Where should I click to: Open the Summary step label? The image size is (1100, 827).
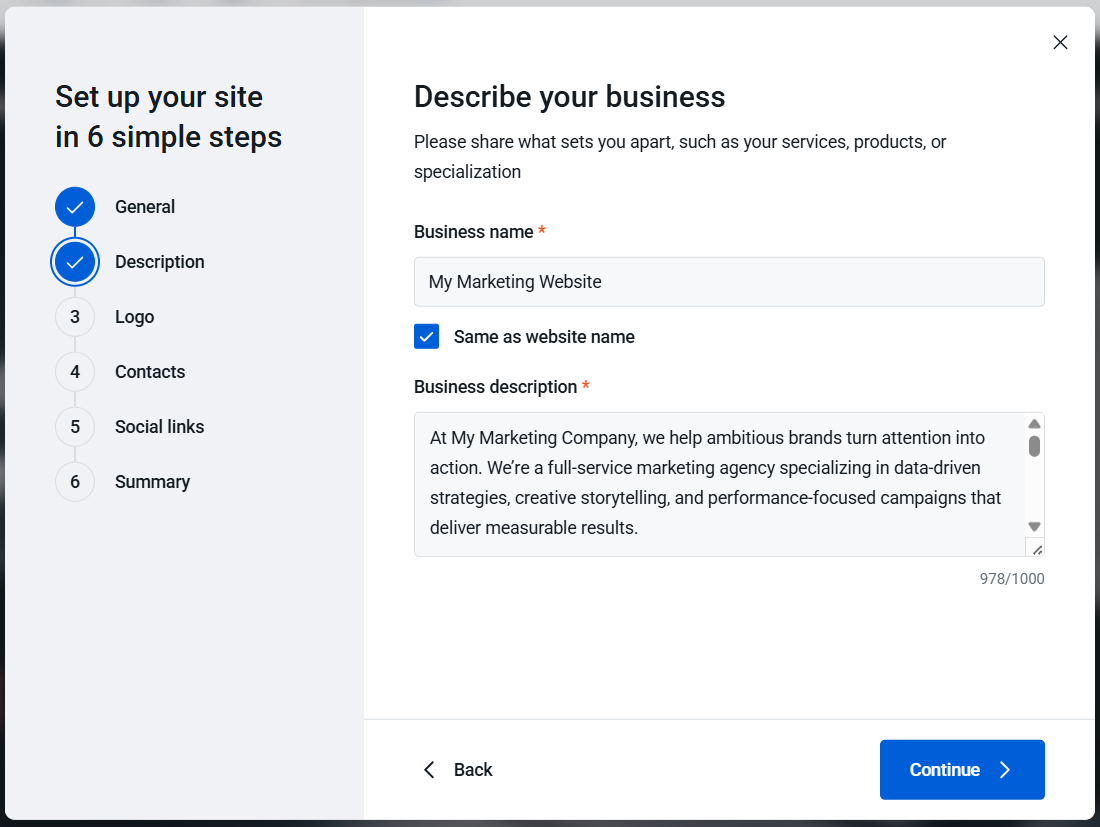(x=152, y=482)
